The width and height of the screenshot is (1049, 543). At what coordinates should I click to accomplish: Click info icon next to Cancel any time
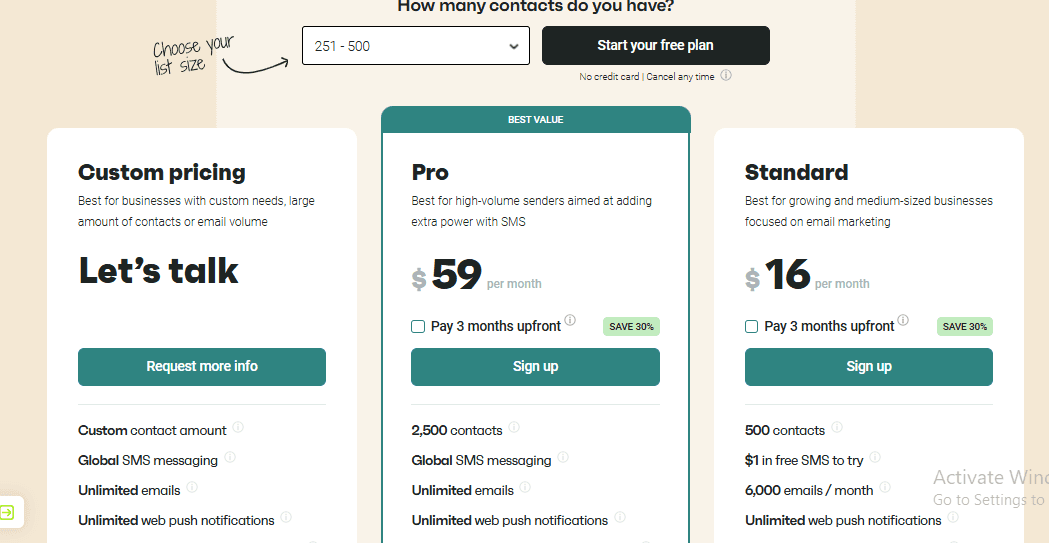click(726, 76)
